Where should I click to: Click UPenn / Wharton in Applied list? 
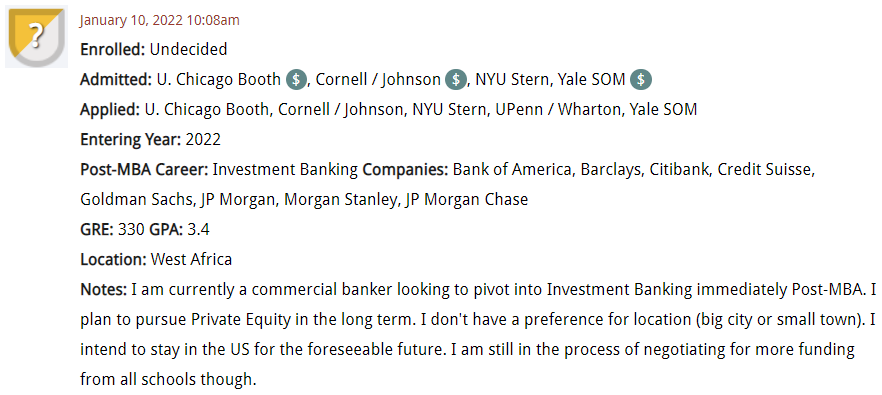[558, 110]
